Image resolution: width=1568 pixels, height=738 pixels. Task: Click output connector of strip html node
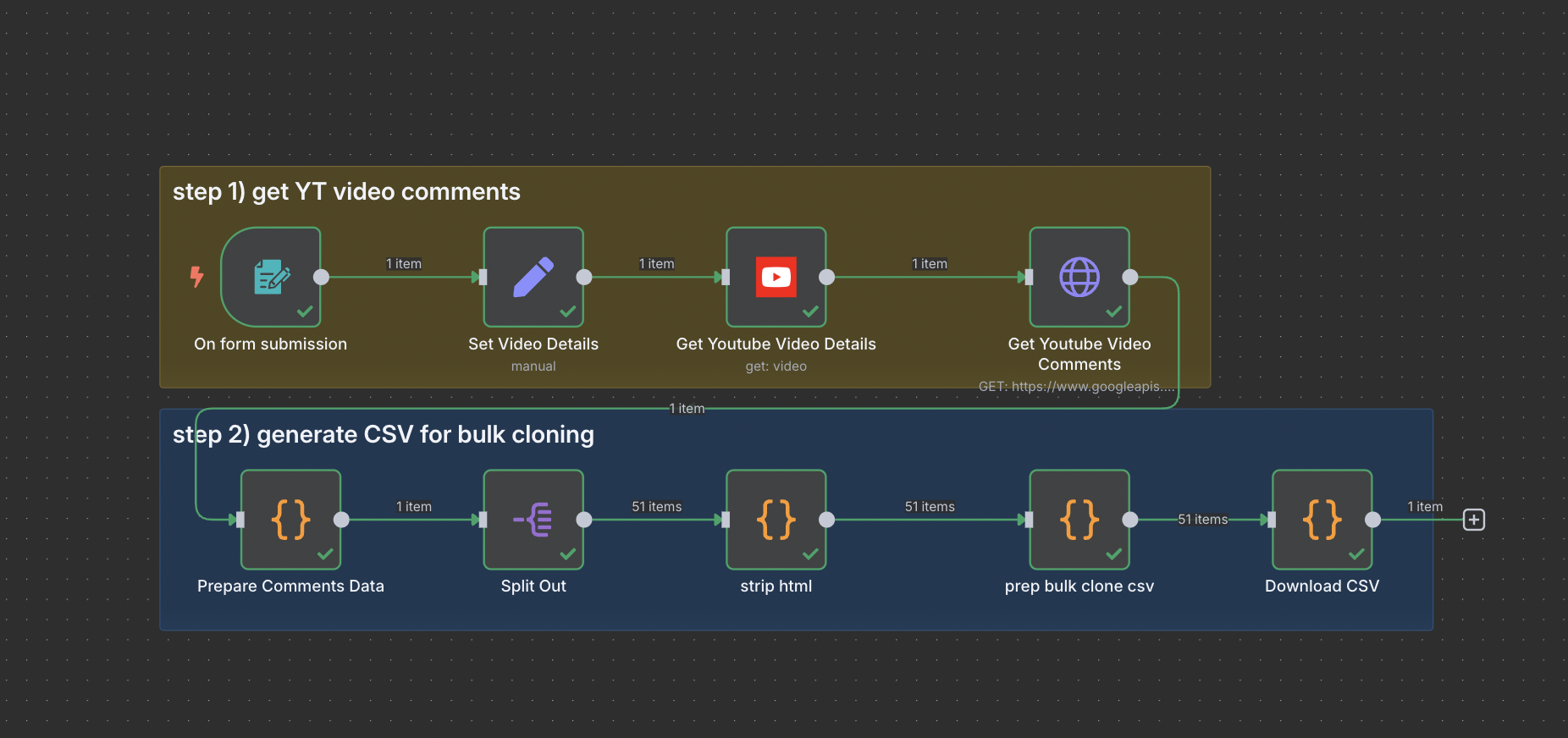pyautogui.click(x=827, y=520)
